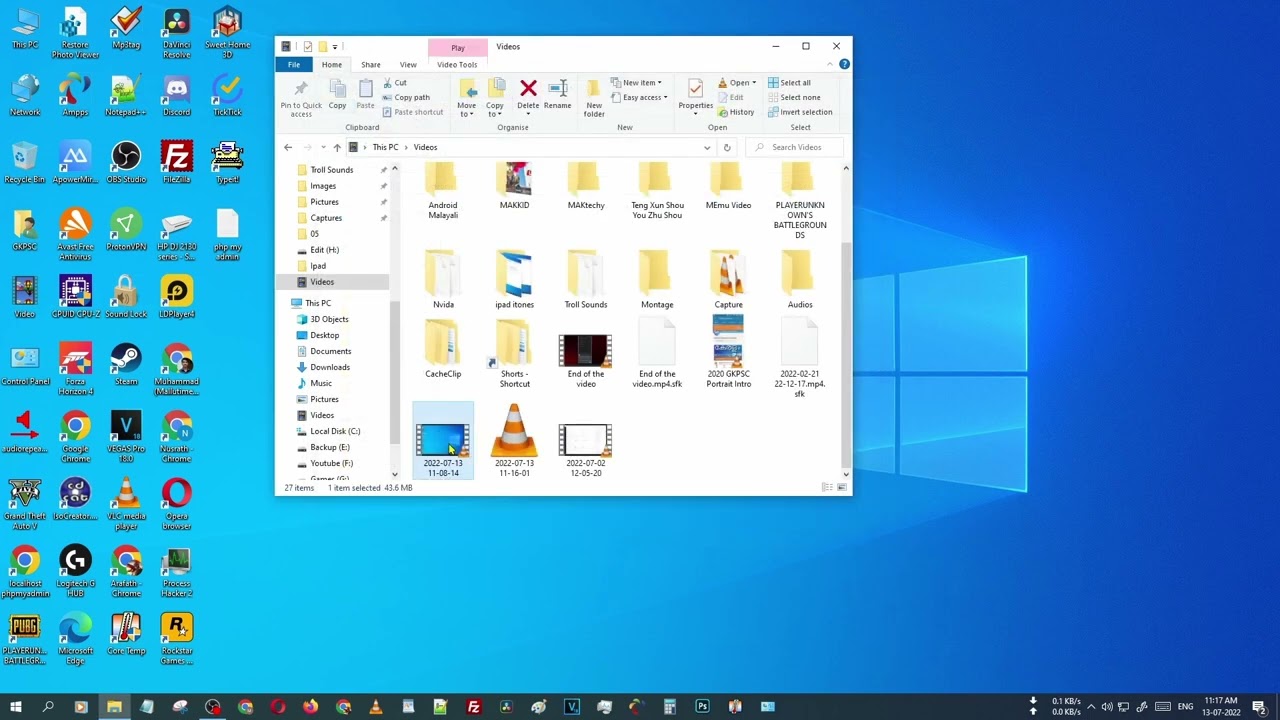
Task: Select the MAKKID folder
Action: [514, 188]
